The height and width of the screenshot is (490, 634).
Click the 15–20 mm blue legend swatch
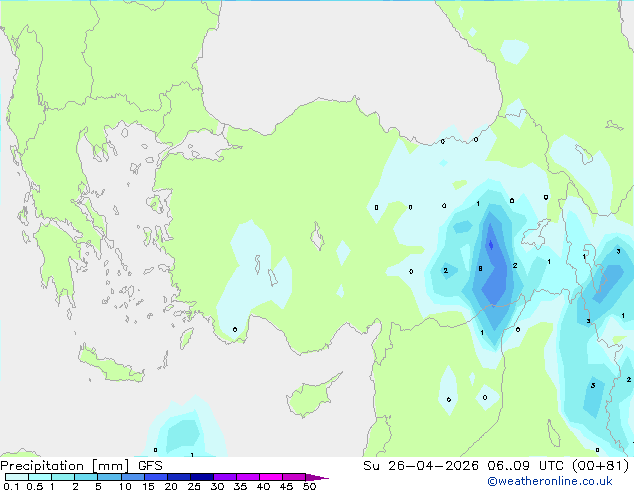155,477
